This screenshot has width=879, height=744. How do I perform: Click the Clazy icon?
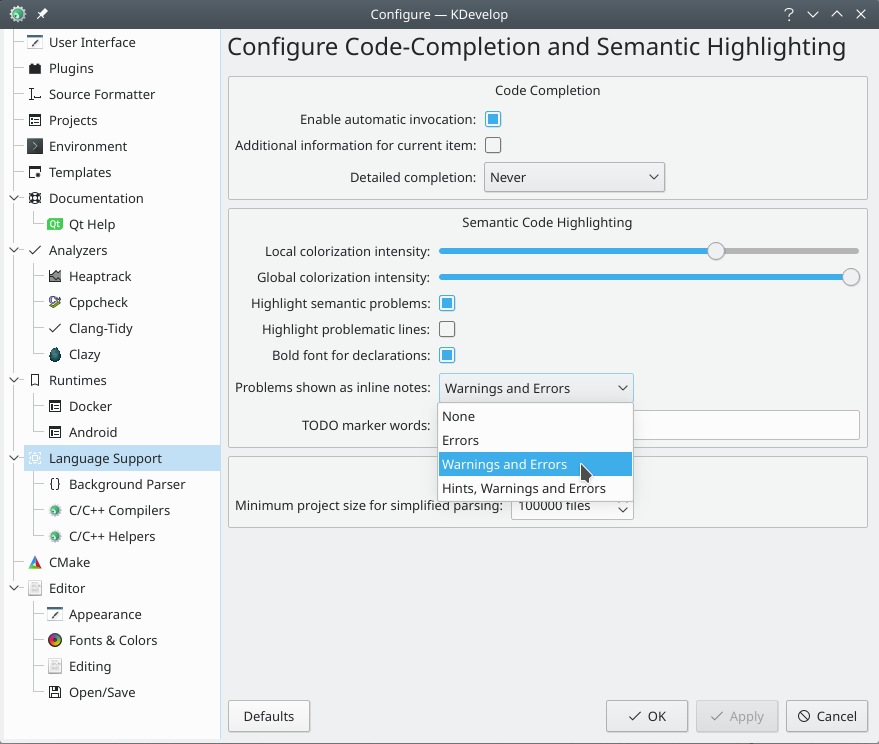pyautogui.click(x=55, y=354)
